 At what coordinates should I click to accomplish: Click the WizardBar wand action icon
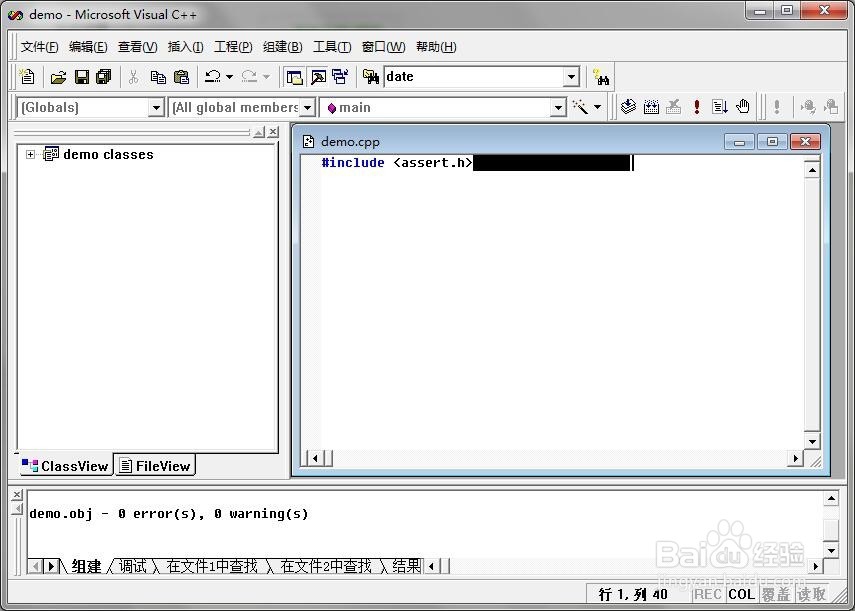pyautogui.click(x=580, y=107)
